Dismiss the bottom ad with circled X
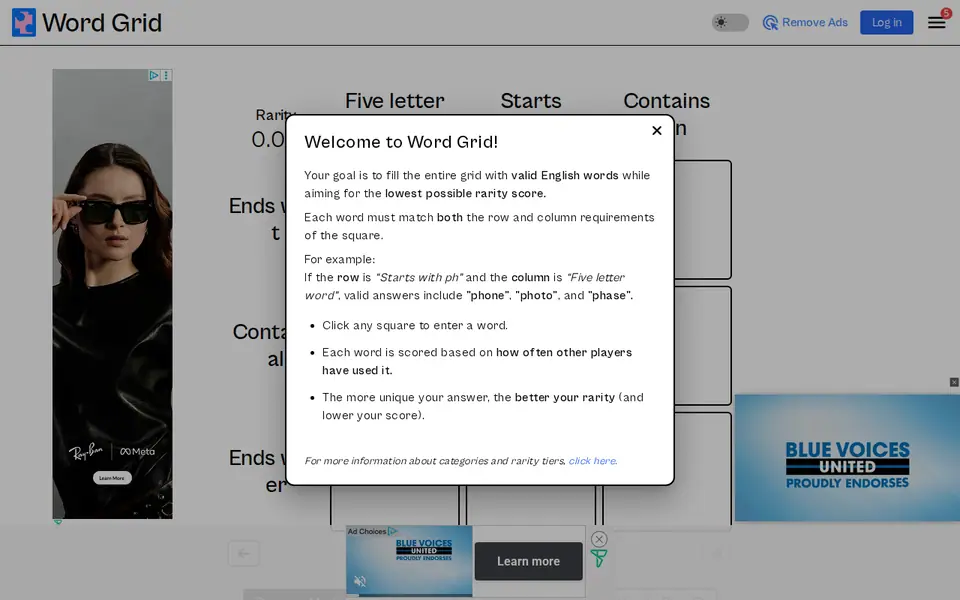960x600 pixels. [599, 539]
